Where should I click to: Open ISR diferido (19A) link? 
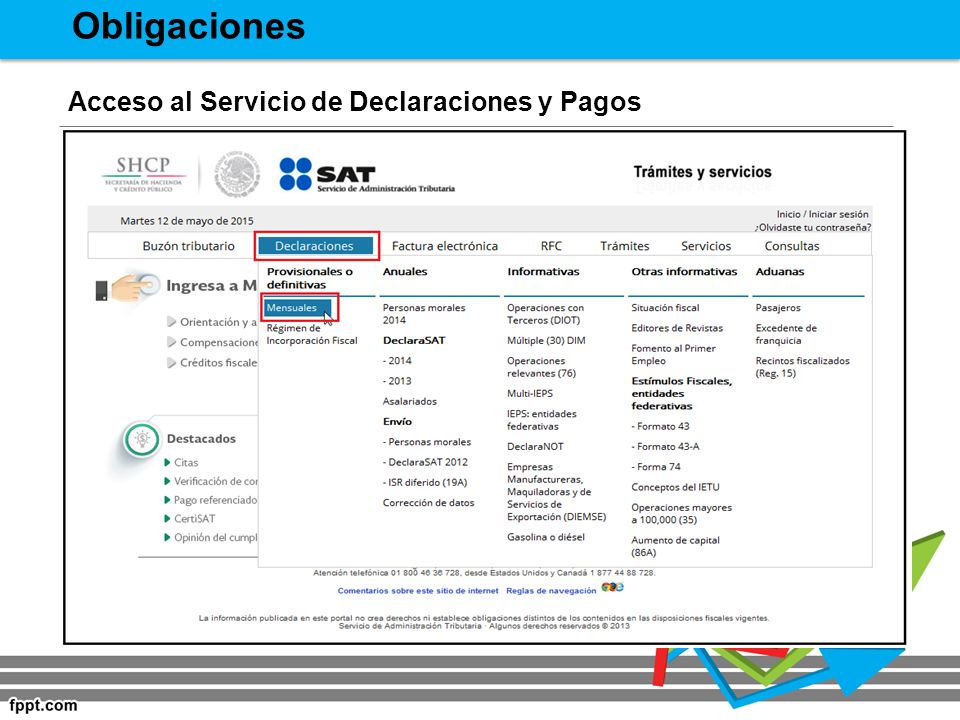[425, 482]
